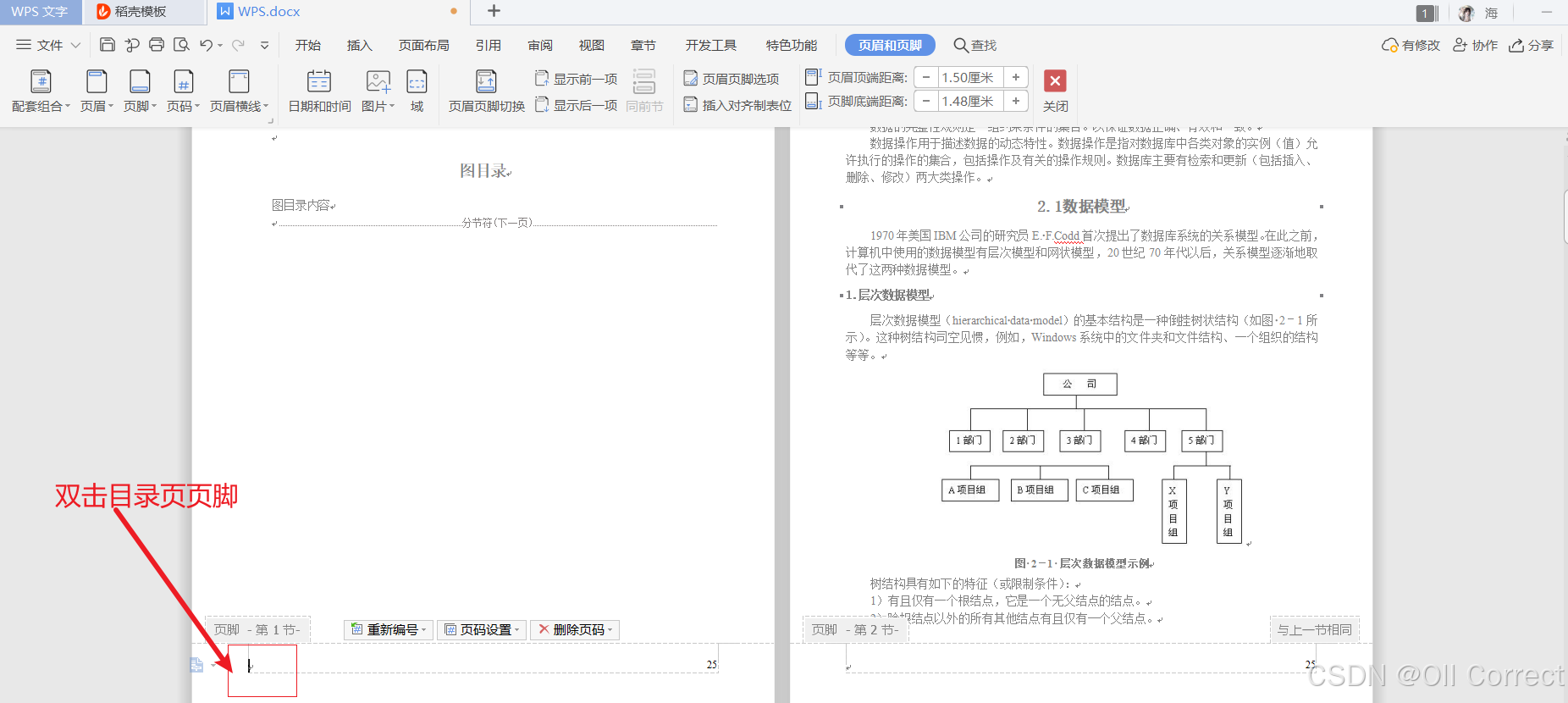The image size is (1568, 703).
Task: Open the 页脚 footer dropdown
Action: tap(140, 91)
